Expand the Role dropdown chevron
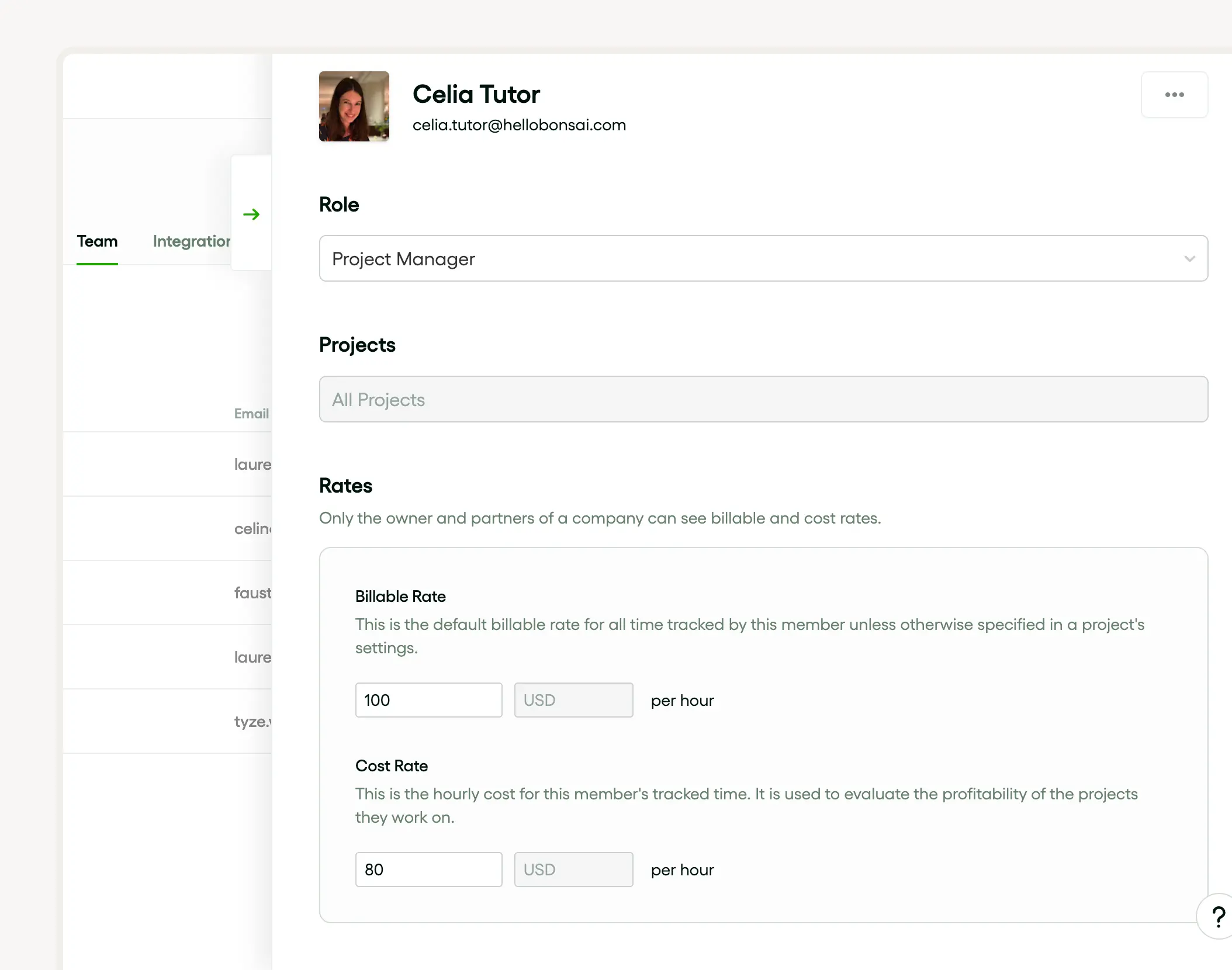Viewport: 1232px width, 970px height. (1189, 259)
